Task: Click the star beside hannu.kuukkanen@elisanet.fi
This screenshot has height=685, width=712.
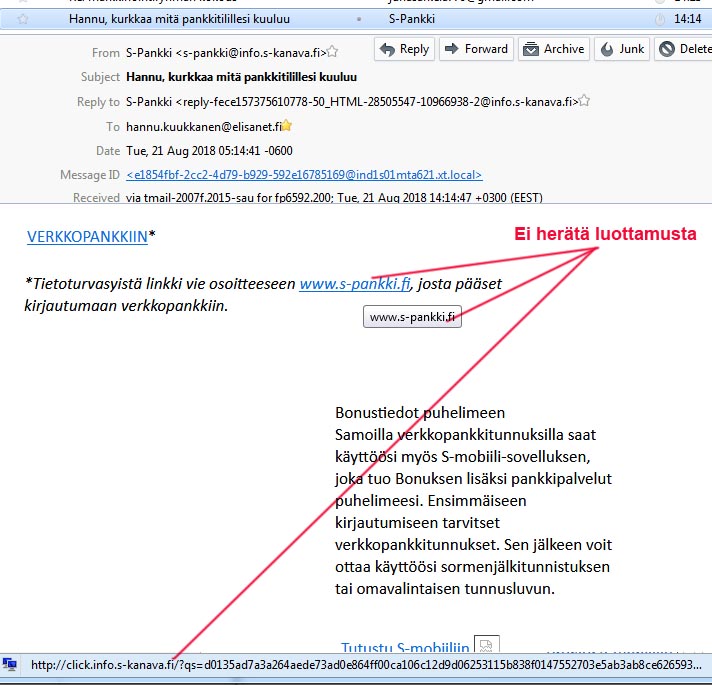Action: pos(287,126)
